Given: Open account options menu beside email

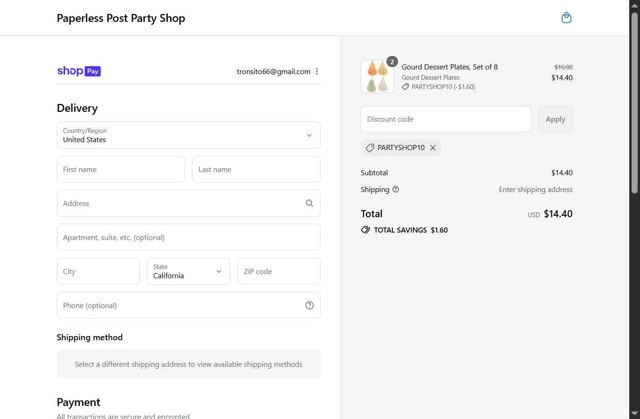Looking at the screenshot, I should tap(317, 71).
